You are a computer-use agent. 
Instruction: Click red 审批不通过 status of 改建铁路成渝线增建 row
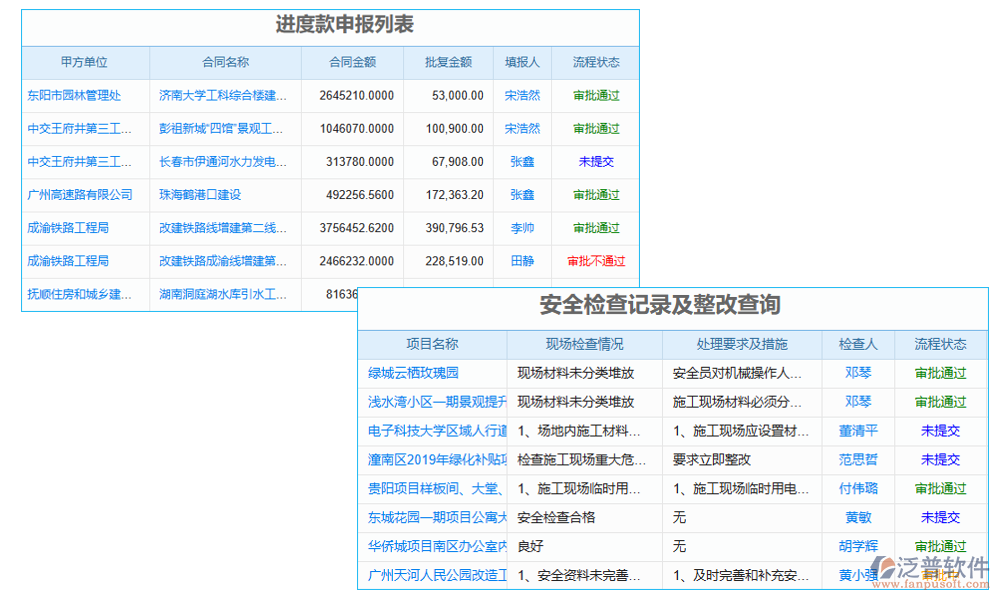tap(595, 261)
